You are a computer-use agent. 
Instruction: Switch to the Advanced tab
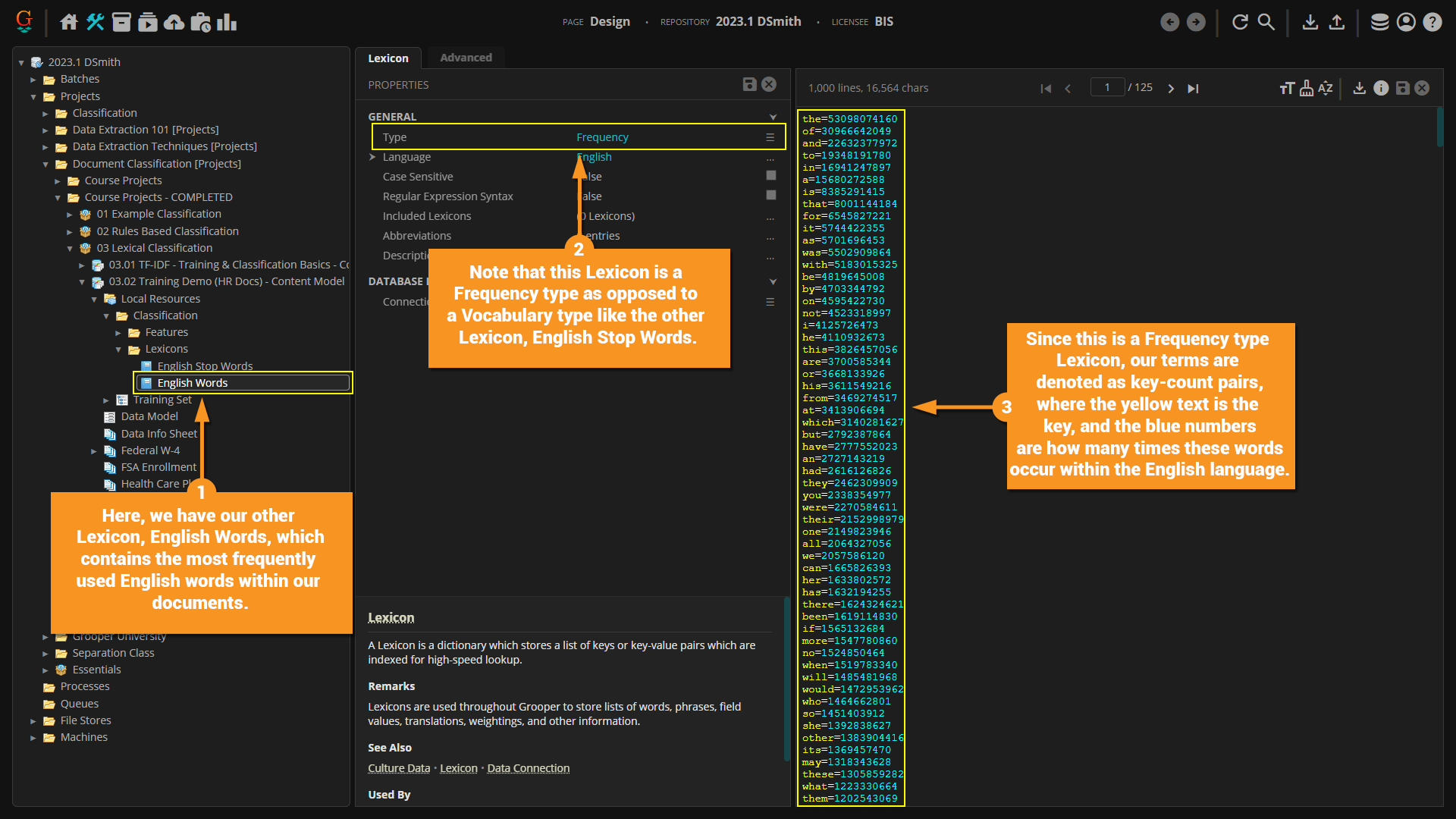[x=466, y=58]
